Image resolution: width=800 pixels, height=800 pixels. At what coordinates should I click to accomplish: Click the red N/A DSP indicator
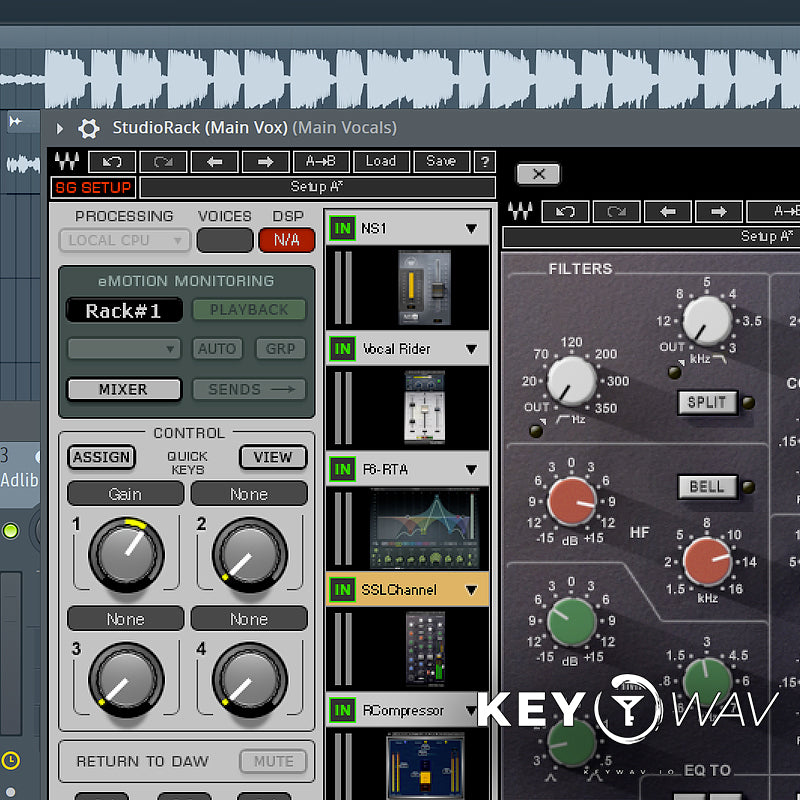[x=287, y=240]
